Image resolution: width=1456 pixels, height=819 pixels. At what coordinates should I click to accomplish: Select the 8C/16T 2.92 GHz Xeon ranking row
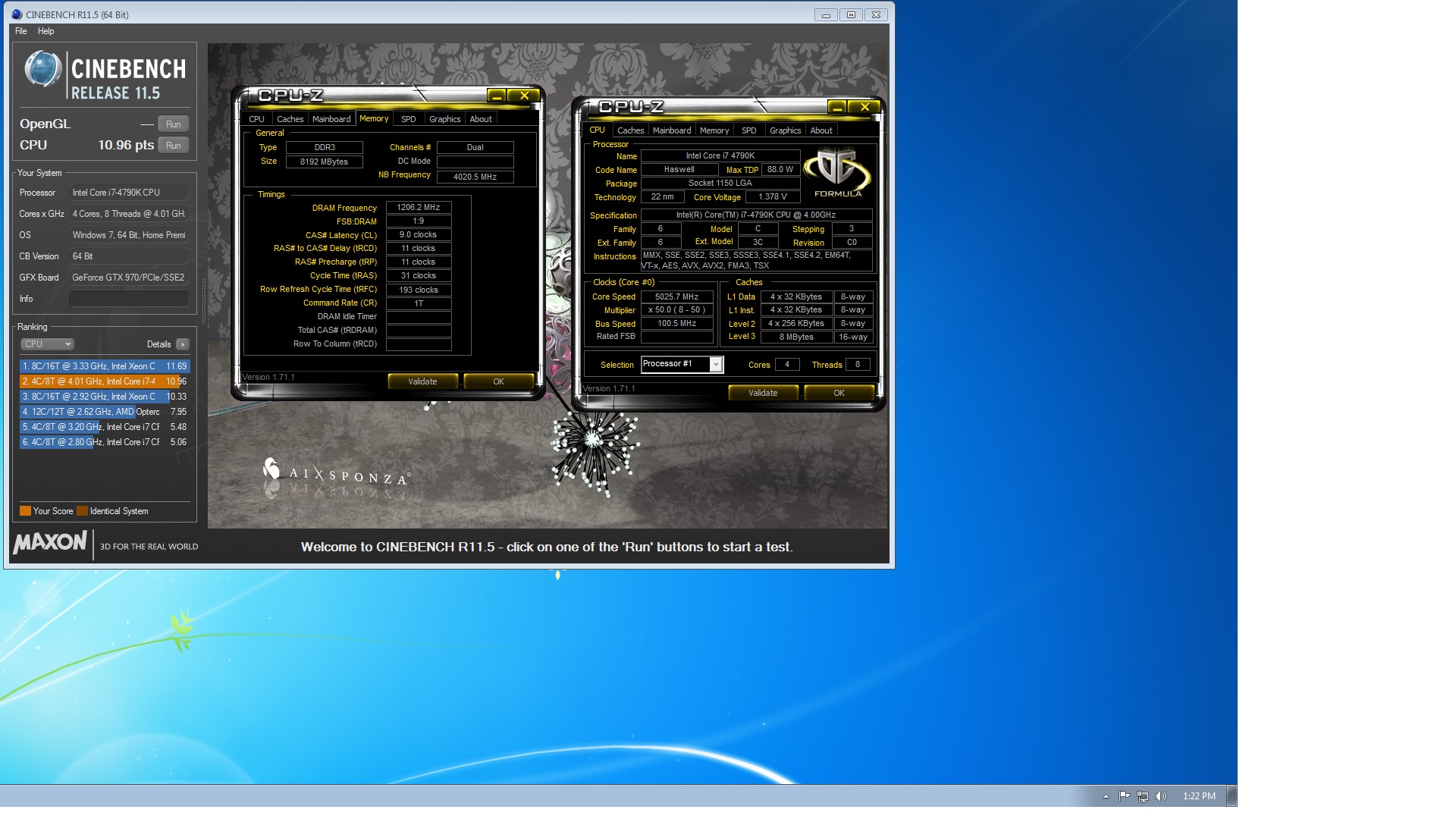click(x=105, y=397)
